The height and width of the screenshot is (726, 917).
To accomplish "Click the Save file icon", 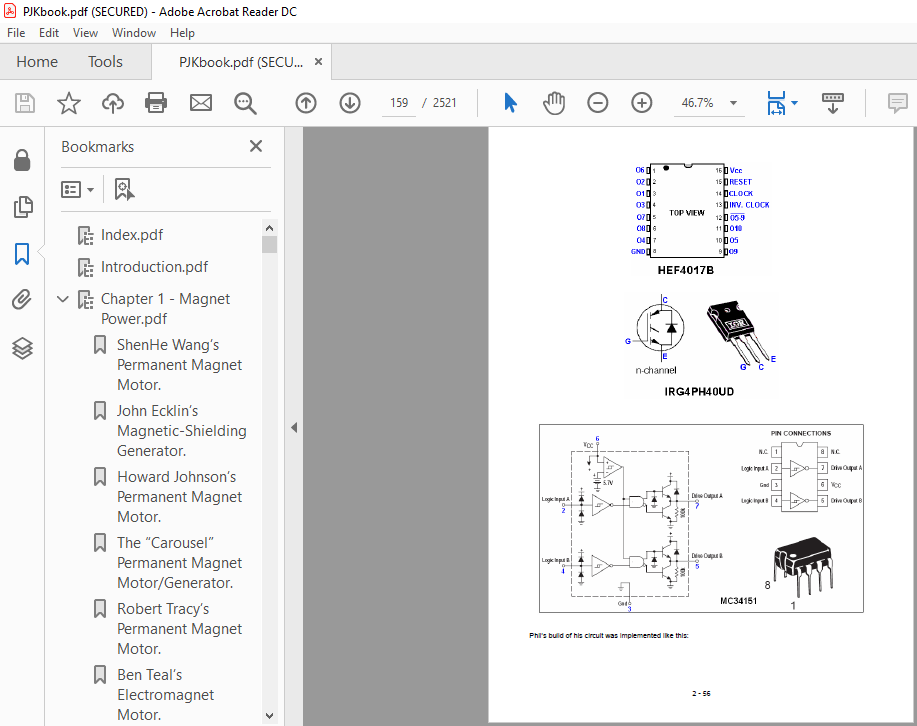I will tap(25, 104).
